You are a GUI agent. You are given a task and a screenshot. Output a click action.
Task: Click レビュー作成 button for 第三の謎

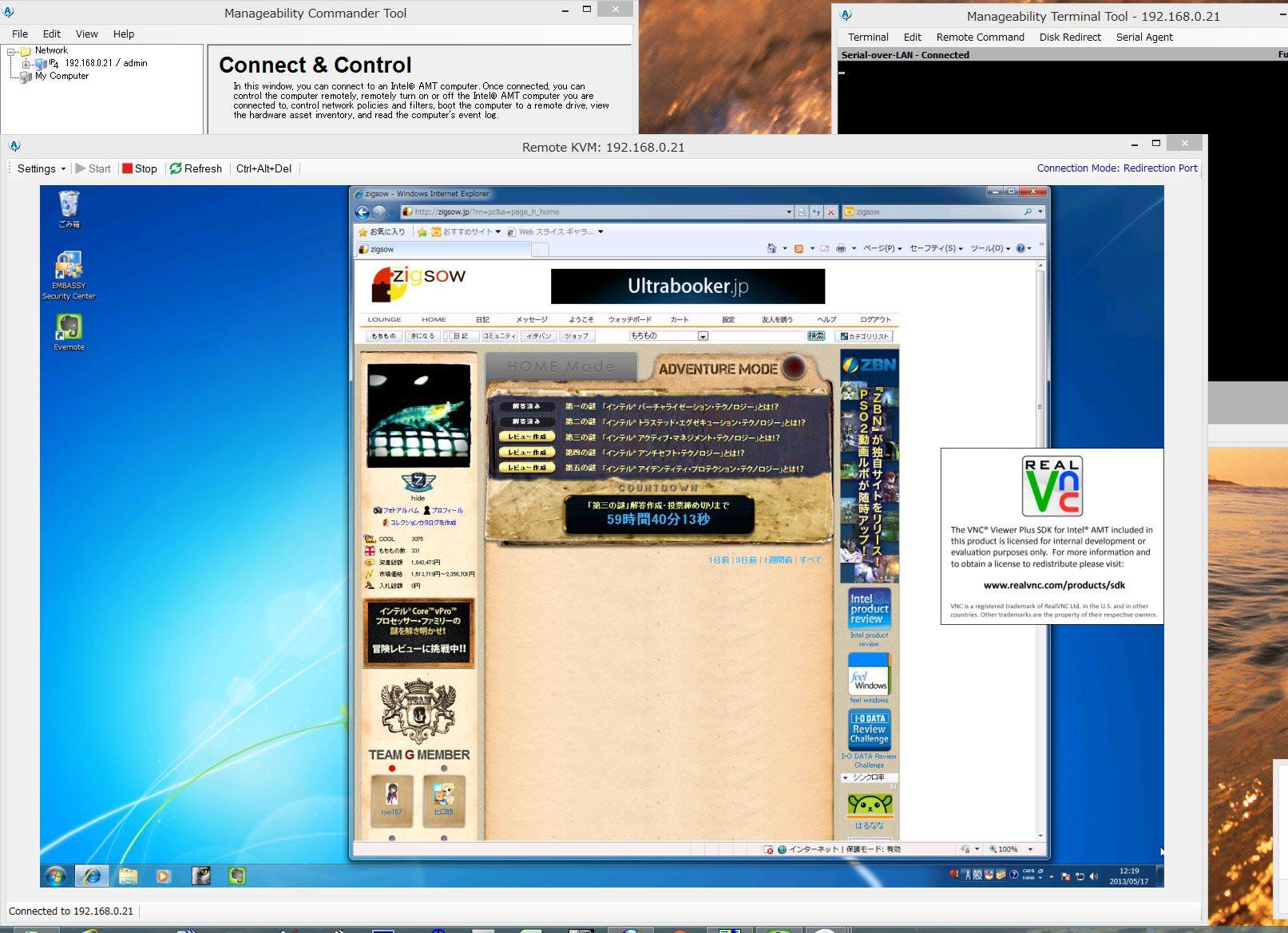point(527,437)
